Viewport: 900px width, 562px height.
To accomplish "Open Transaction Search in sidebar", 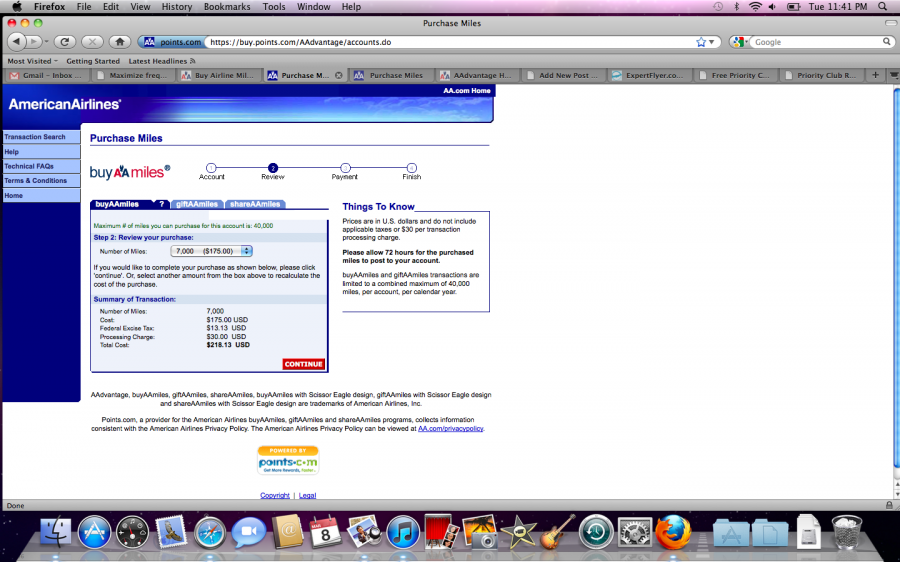I will tap(41, 137).
